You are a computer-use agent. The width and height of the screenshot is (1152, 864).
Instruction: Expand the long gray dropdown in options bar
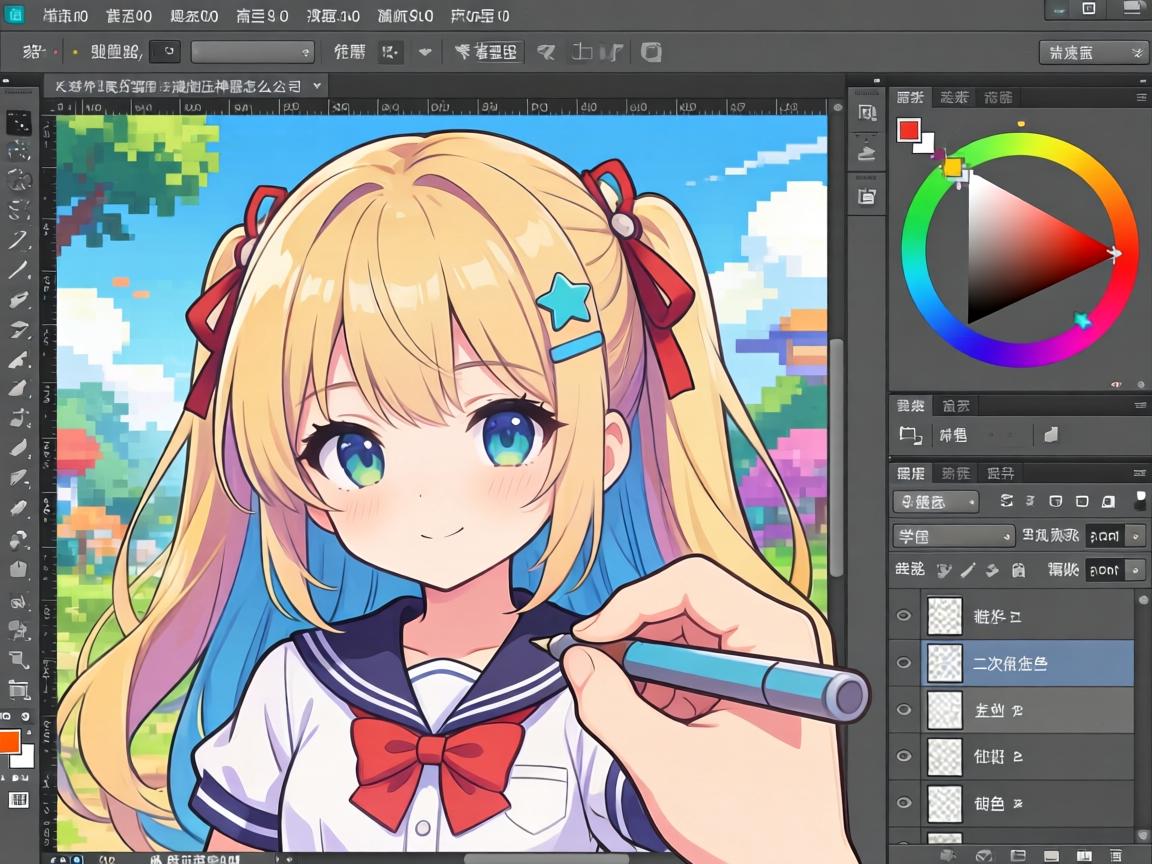click(252, 52)
